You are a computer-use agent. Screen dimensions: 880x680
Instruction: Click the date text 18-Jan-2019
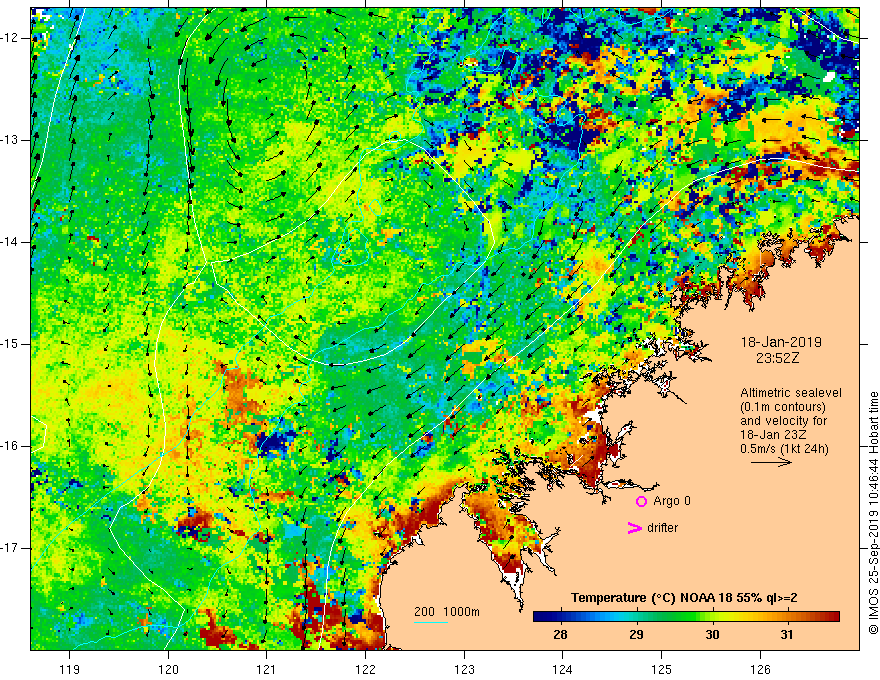coord(781,342)
